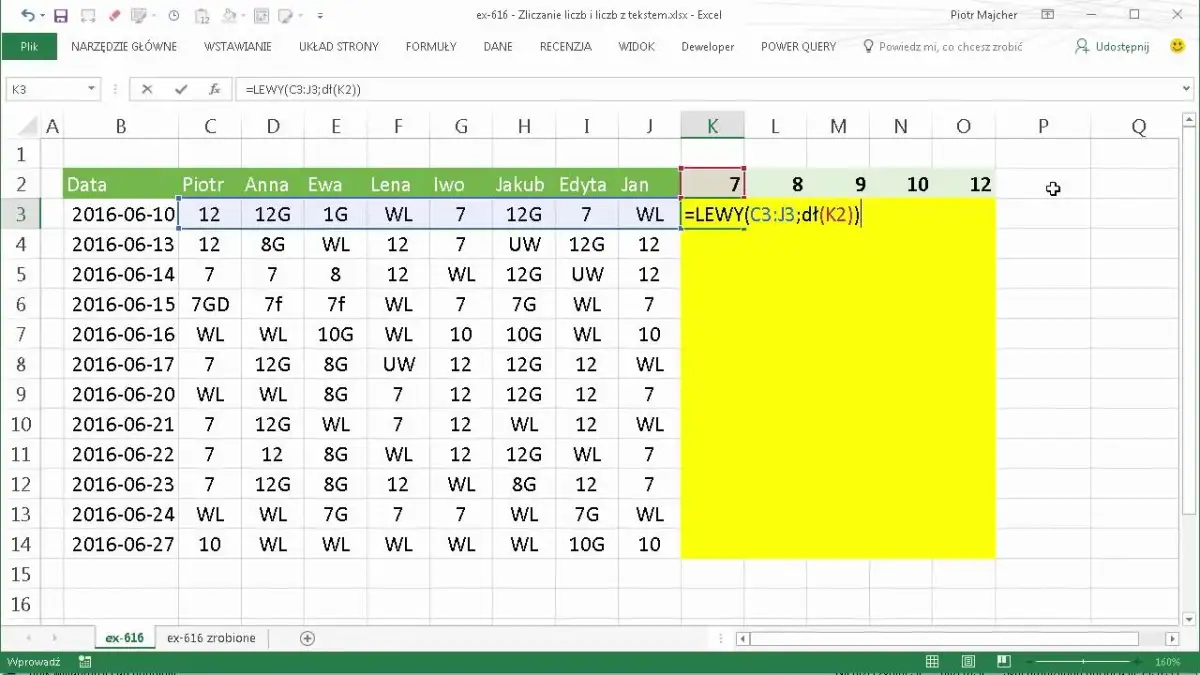Click the clock icon on Quick Access Toolbar

[172, 15]
